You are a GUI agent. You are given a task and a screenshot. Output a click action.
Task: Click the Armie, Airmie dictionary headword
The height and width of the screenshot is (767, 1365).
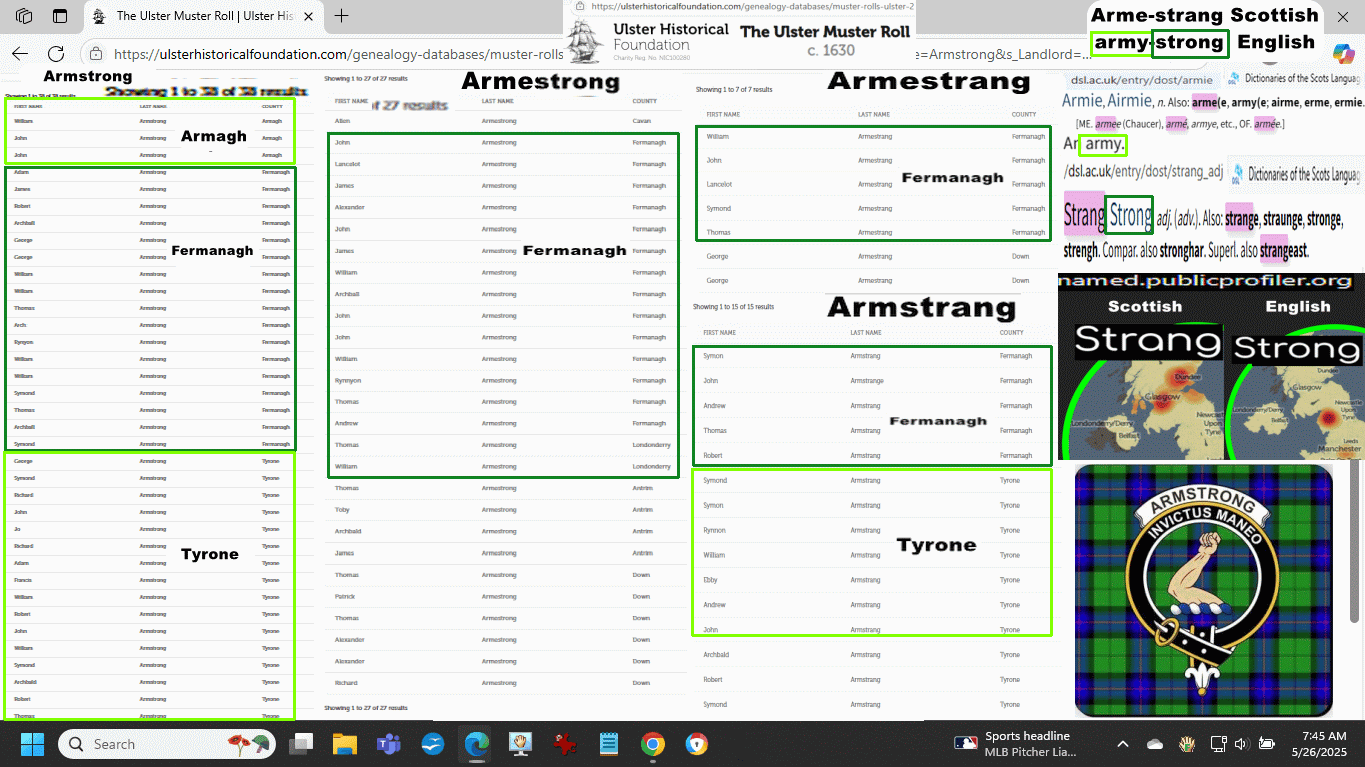coord(1107,101)
